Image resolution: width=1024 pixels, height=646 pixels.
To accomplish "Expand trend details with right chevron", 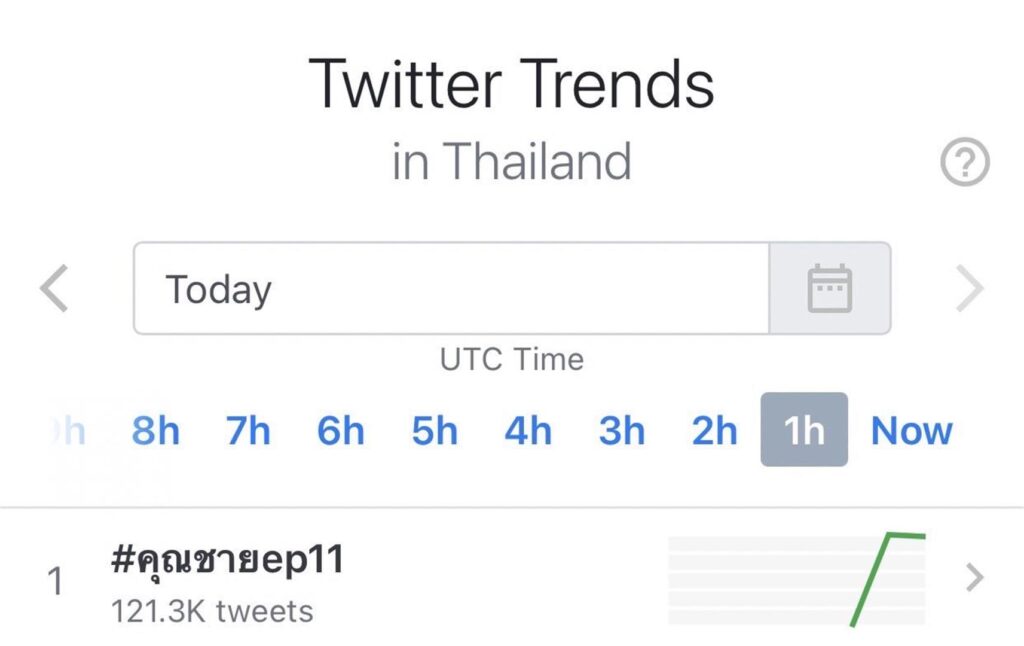I will pos(974,578).
